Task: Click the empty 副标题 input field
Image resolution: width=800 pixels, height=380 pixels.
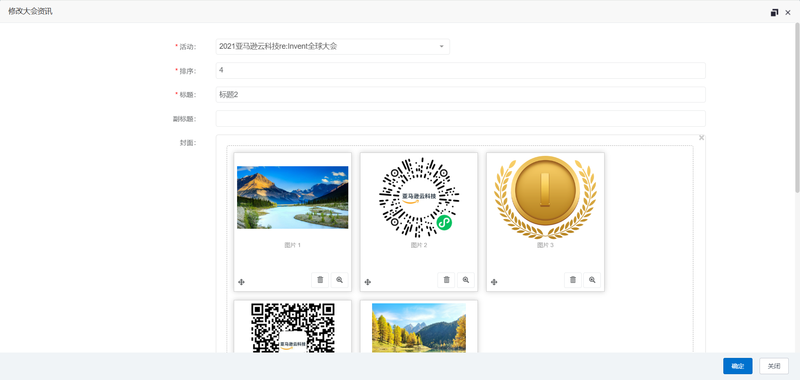Action: click(x=461, y=118)
